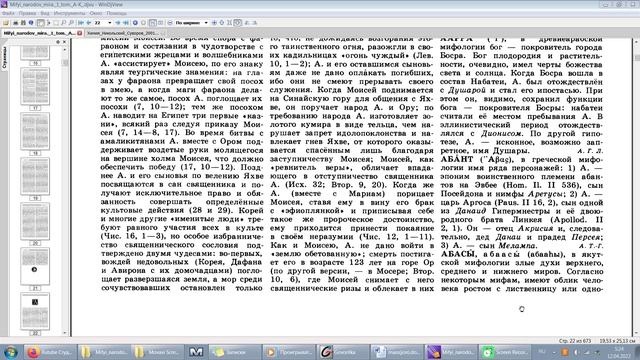This screenshot has width=640, height=360.
Task: Go to the next page
Action: coord(118,23)
